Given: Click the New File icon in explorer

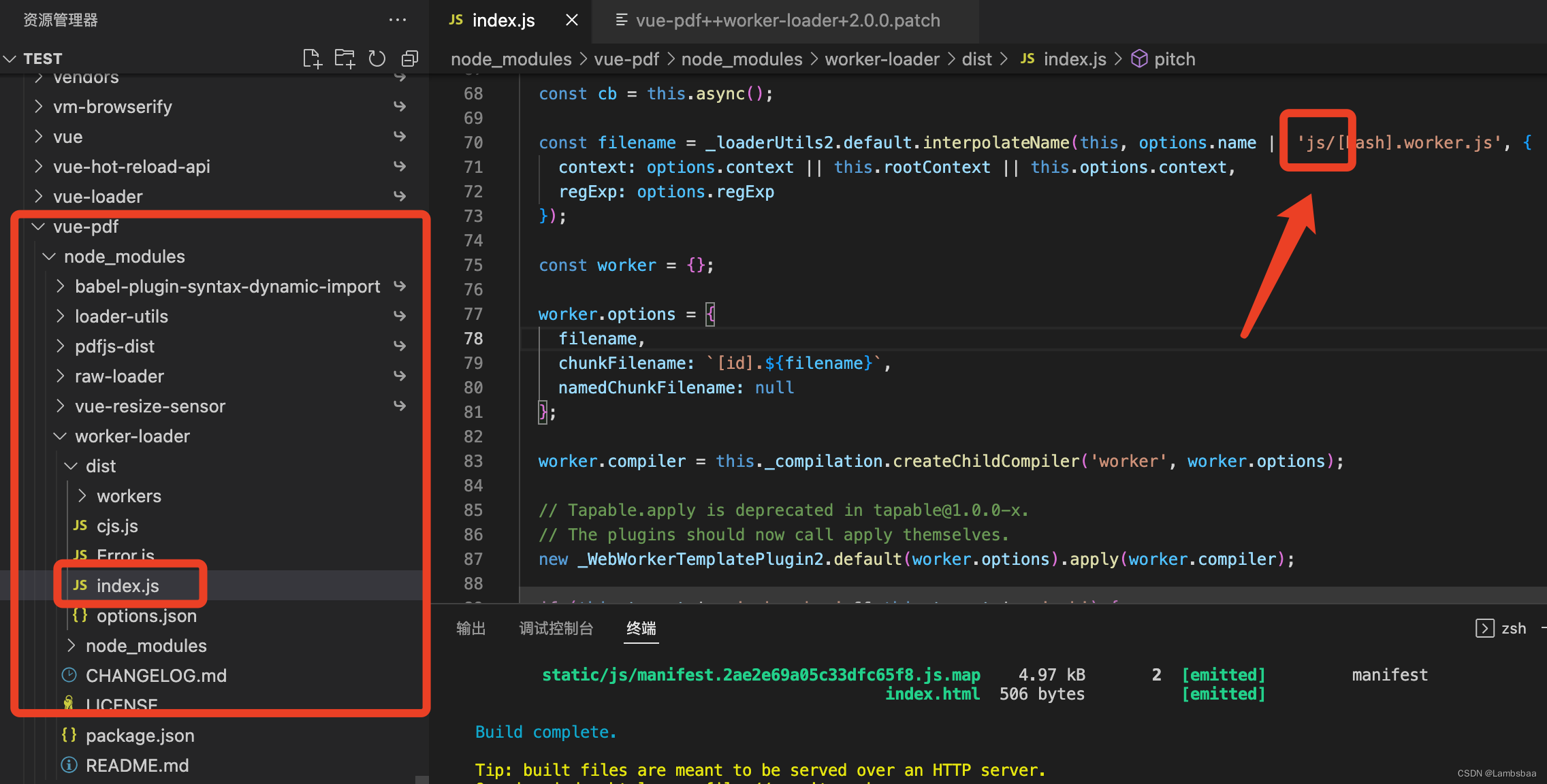Looking at the screenshot, I should click(x=312, y=59).
